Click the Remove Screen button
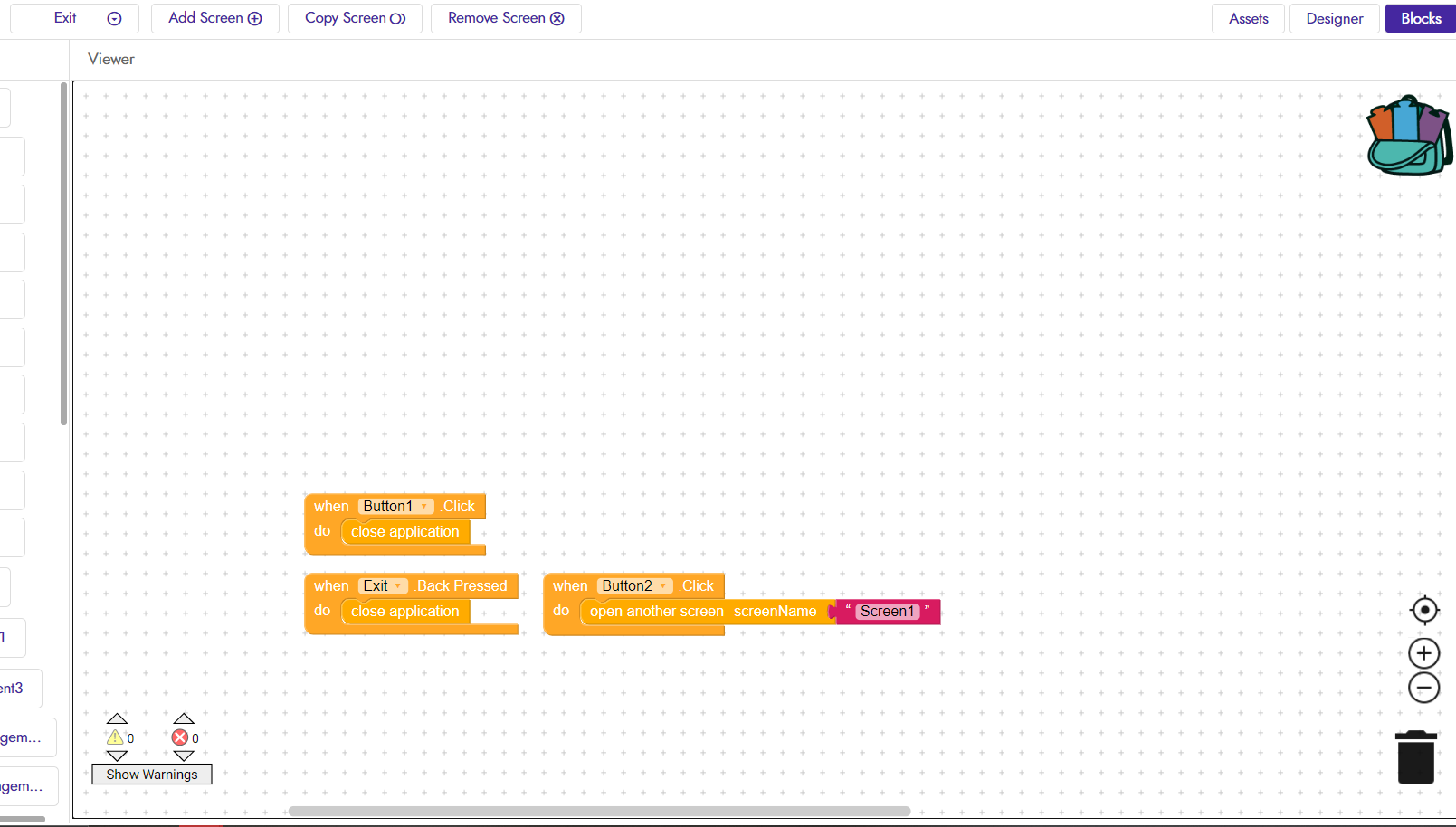The width and height of the screenshot is (1456, 827). (x=506, y=18)
